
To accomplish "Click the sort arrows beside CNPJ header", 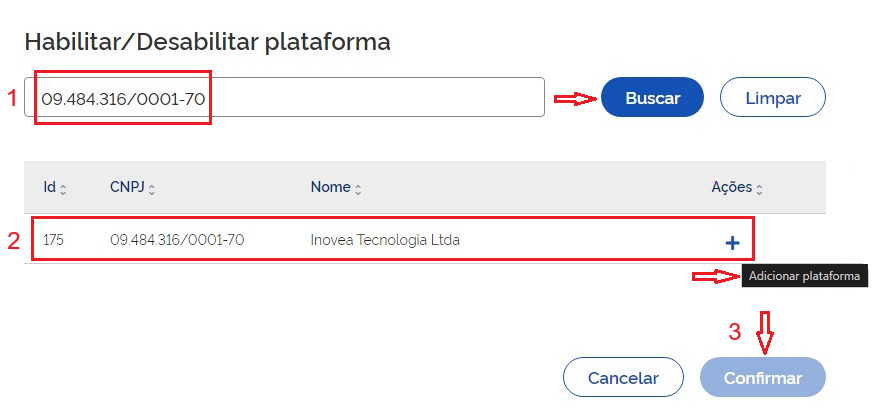I will 152,188.
